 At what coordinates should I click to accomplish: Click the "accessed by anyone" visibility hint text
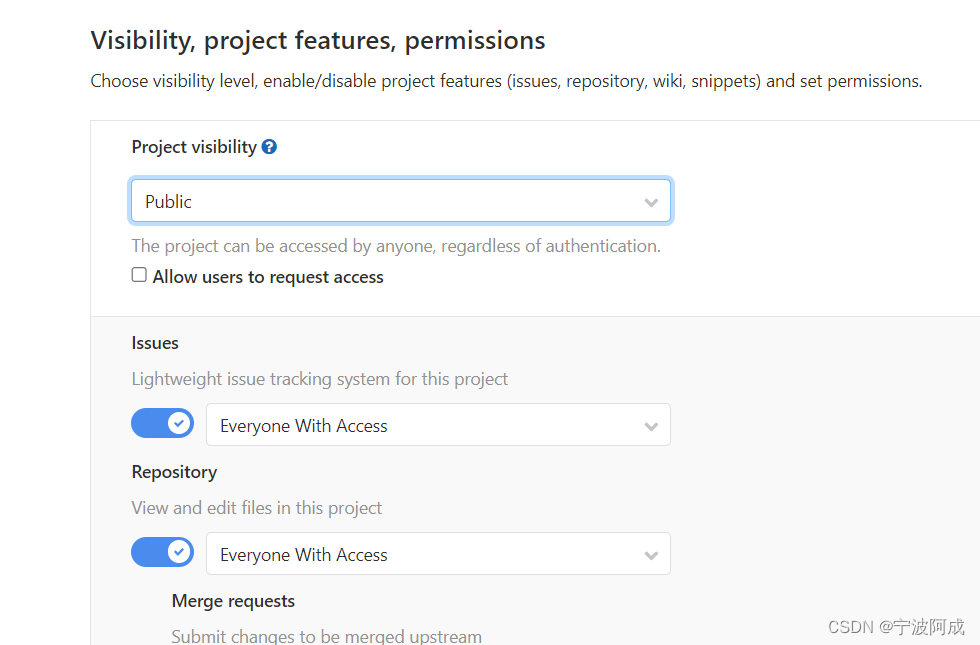point(396,246)
